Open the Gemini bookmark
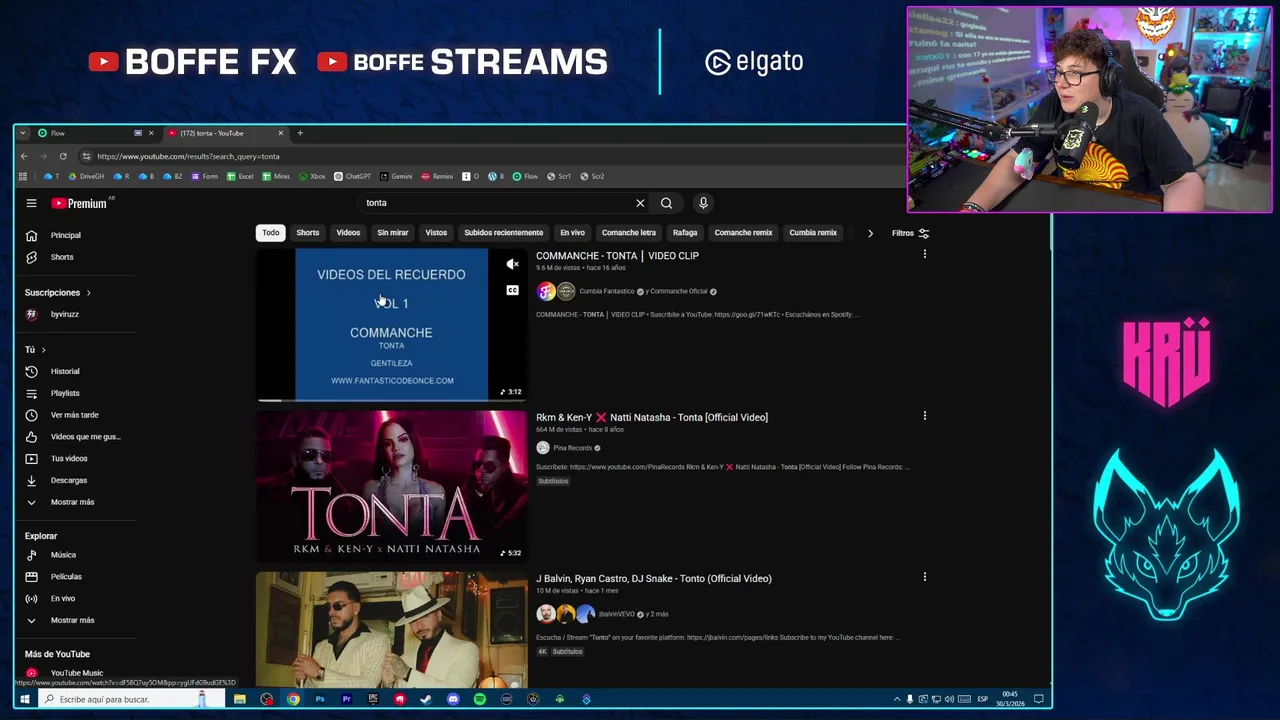This screenshot has width=1280, height=720. (x=395, y=176)
